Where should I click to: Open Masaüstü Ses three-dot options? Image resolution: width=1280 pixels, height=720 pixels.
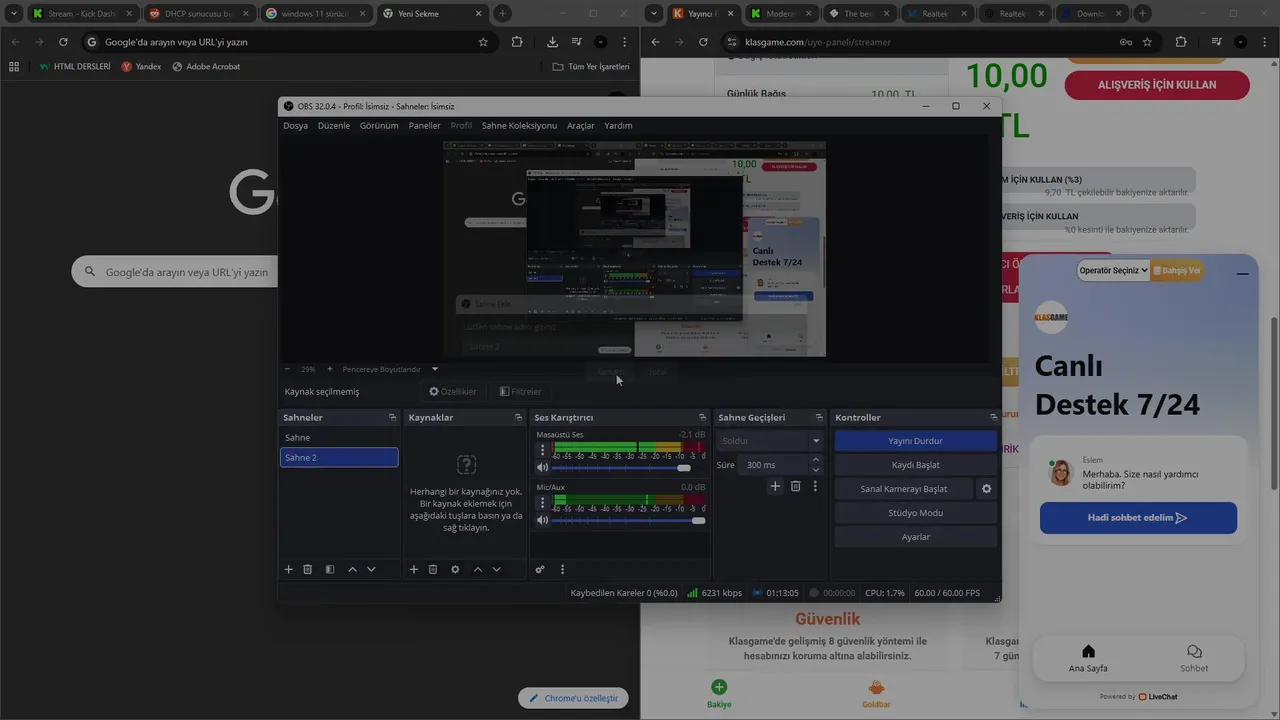click(x=543, y=450)
